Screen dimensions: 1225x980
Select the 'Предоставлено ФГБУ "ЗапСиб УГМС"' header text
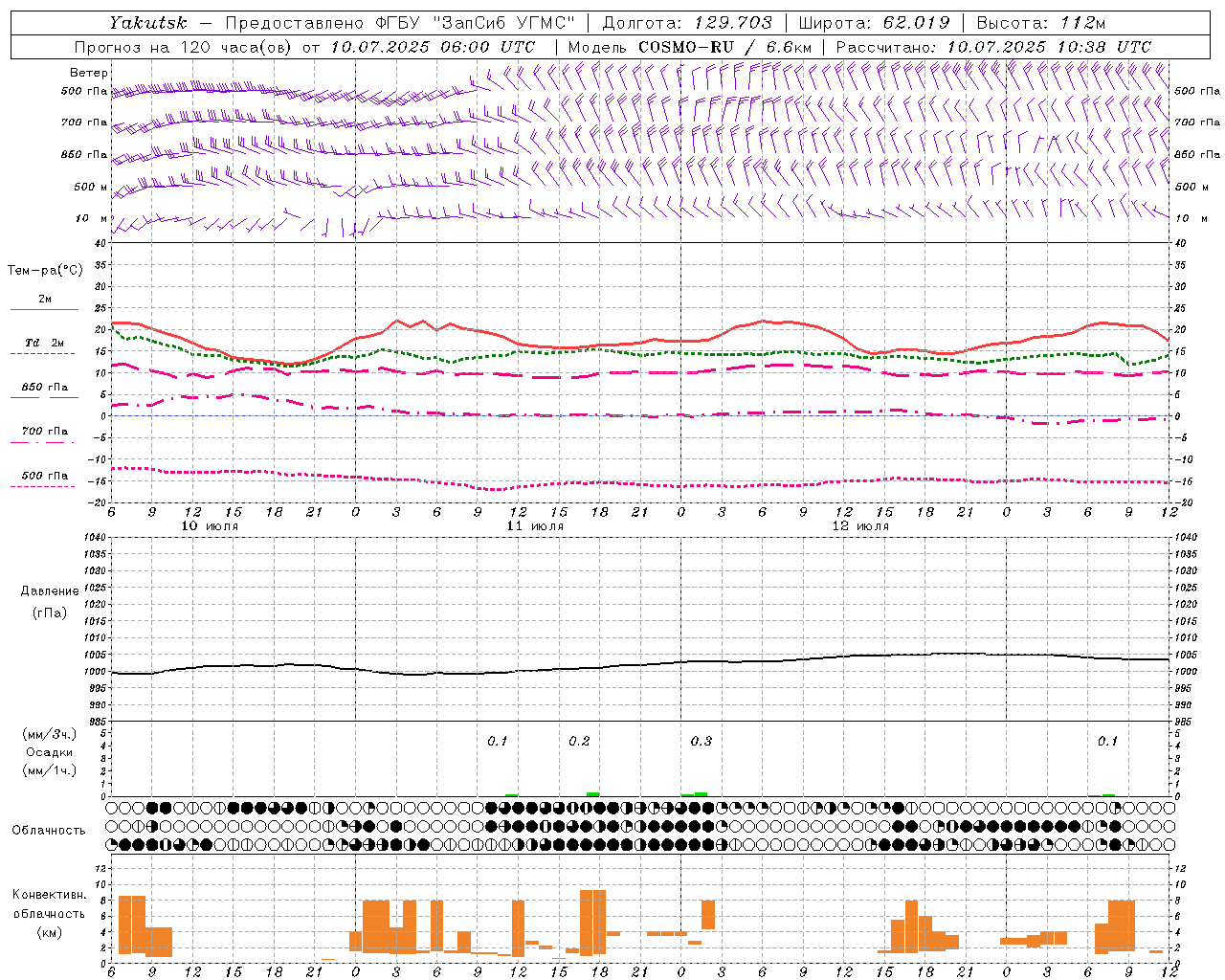[x=399, y=23]
